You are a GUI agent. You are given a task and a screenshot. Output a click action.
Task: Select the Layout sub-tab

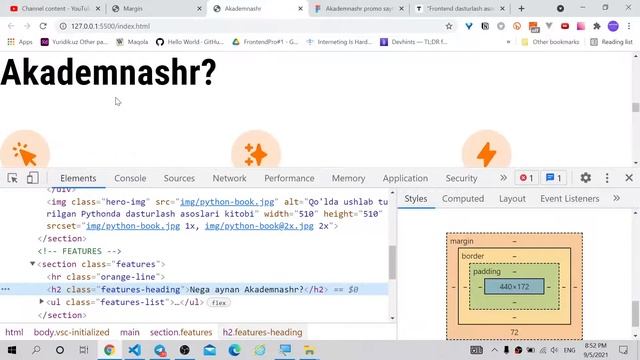pos(512,199)
